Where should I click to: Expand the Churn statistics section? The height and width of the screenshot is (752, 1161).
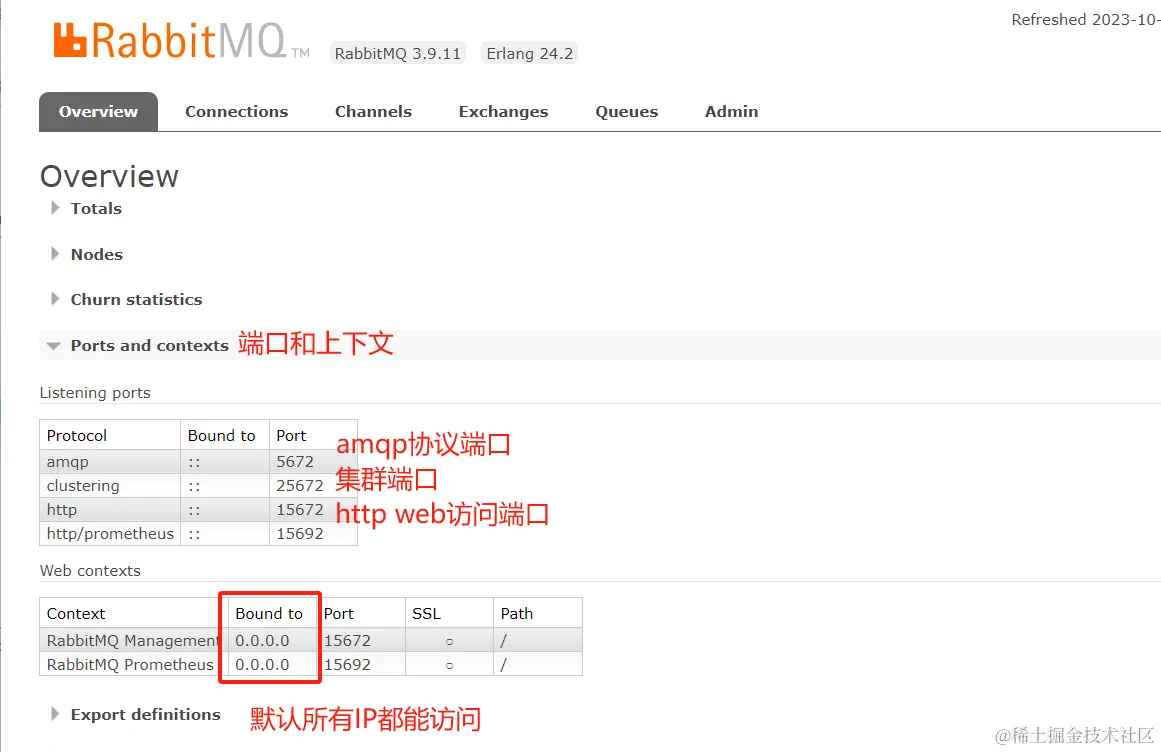pos(127,300)
